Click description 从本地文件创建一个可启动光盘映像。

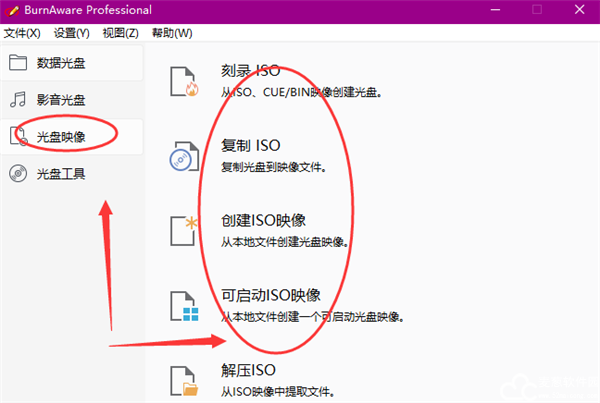(312, 317)
